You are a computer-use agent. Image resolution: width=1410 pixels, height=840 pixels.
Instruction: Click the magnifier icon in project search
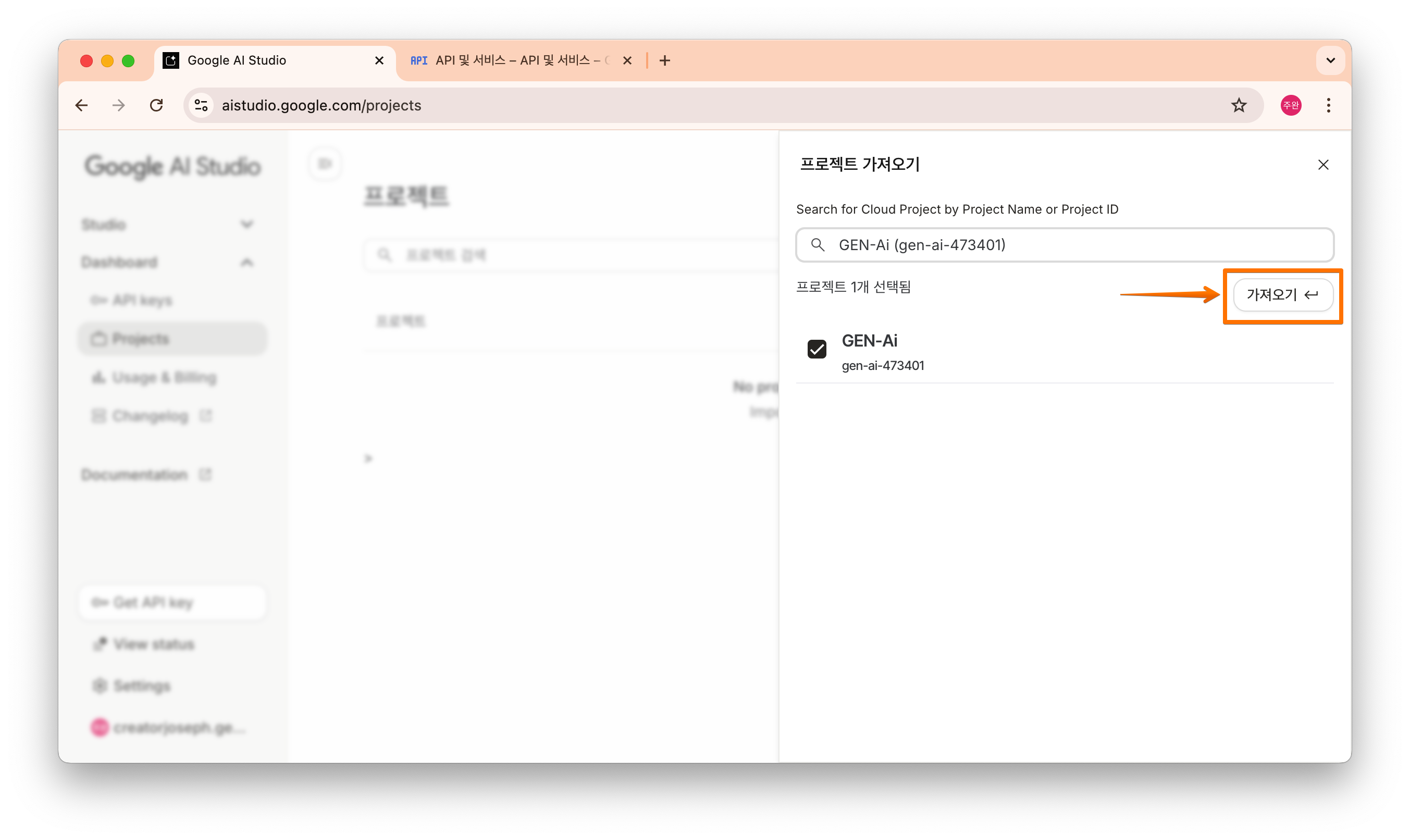coord(818,245)
